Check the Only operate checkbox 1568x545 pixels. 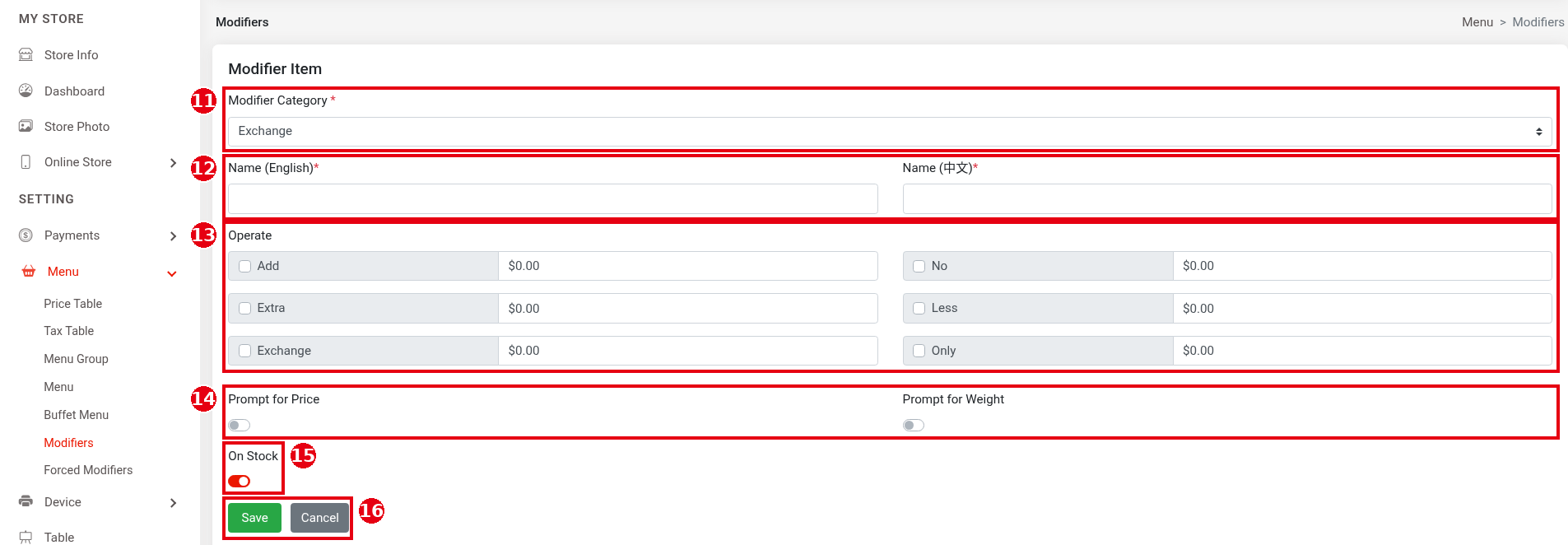(919, 351)
